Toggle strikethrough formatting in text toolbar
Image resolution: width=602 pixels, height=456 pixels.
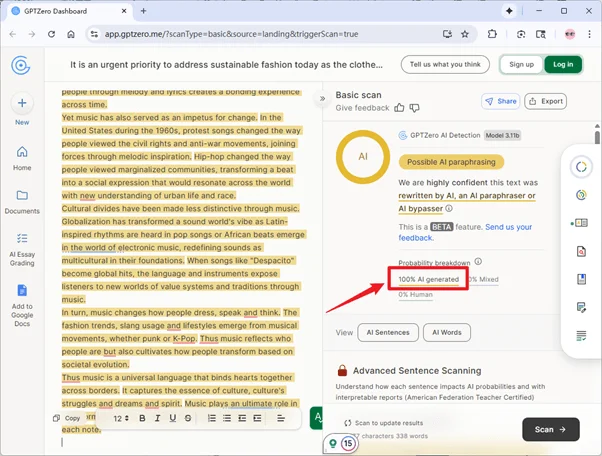click(x=189, y=418)
